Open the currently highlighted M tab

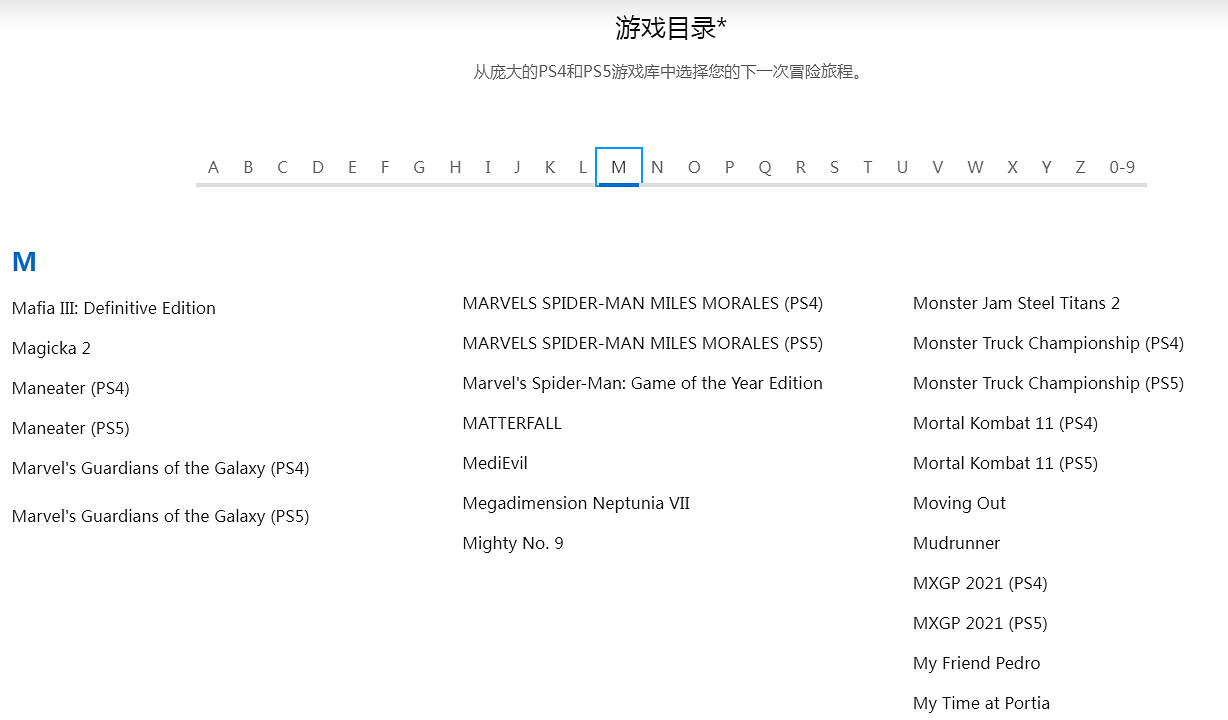pyautogui.click(x=620, y=167)
